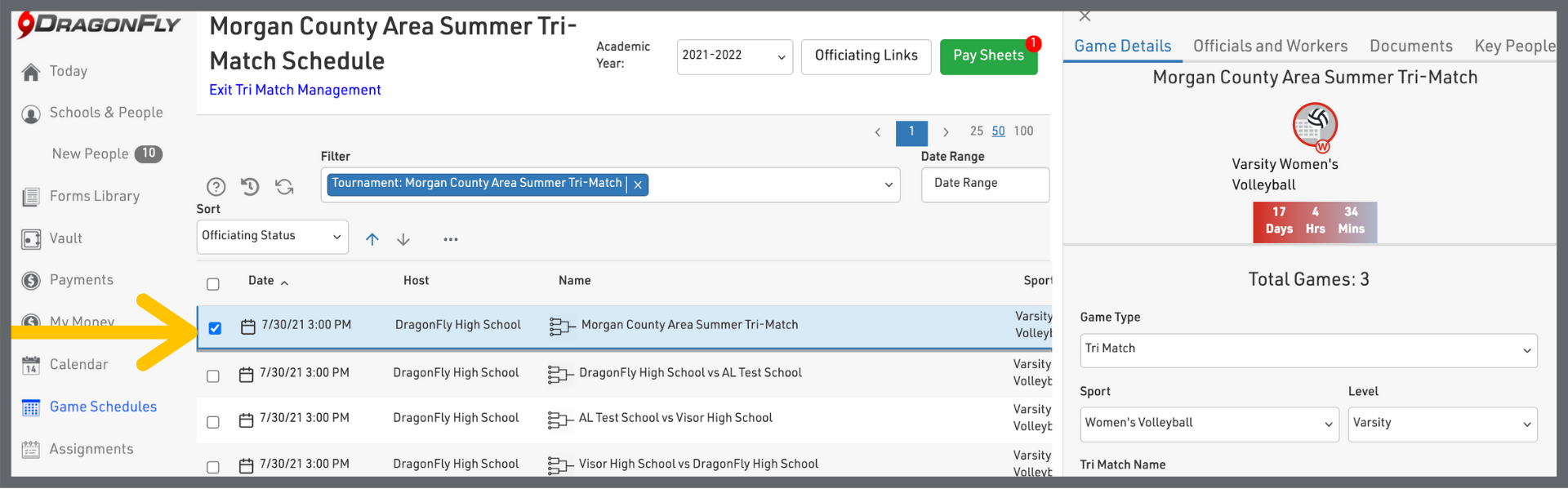Check the DragonFly vs AL Test School row

(213, 376)
